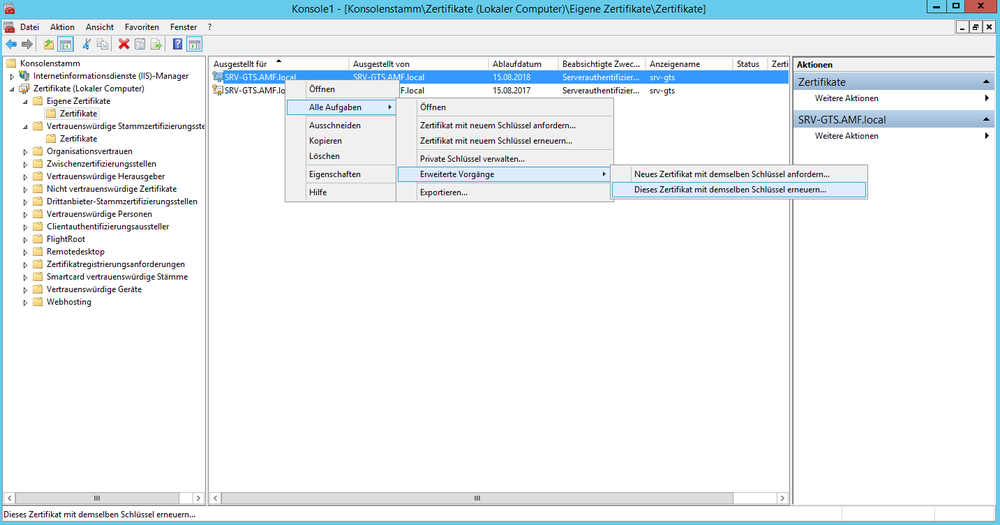Expand the Organisationsvertrauen tree node
Screen dimensions: 1000x525
click(x=25, y=151)
